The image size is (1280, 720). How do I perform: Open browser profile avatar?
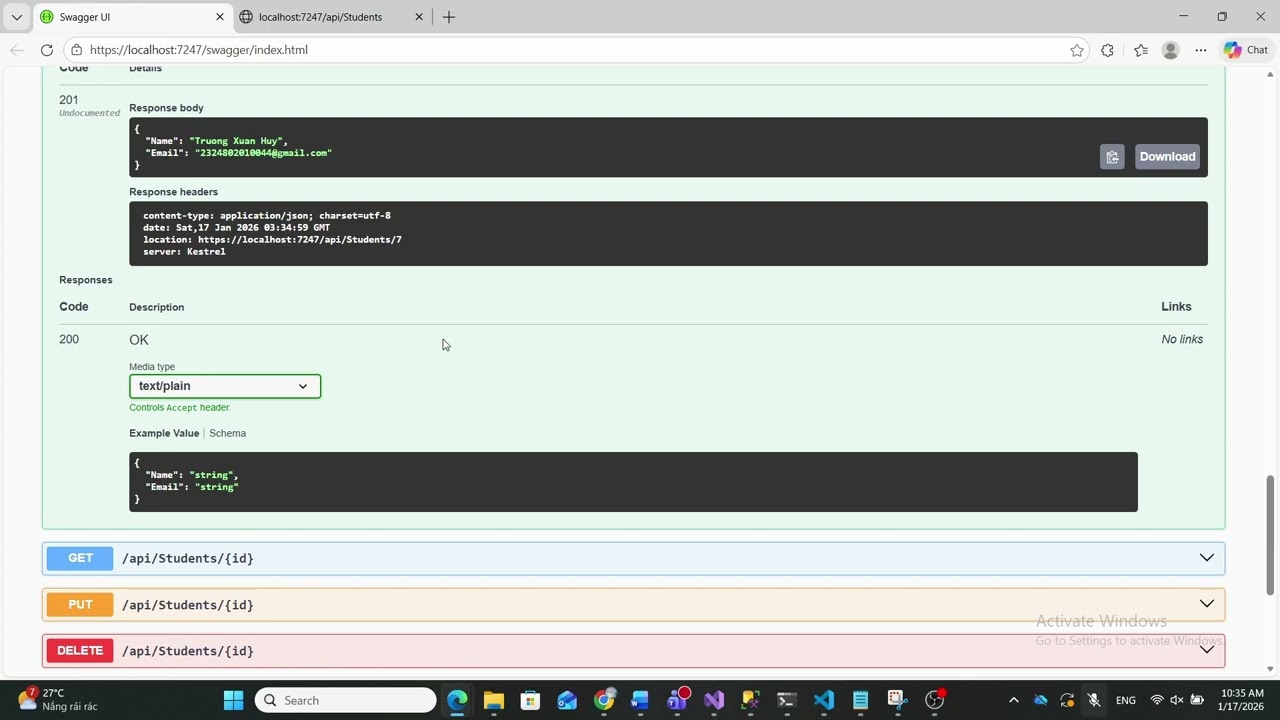pos(1171,50)
